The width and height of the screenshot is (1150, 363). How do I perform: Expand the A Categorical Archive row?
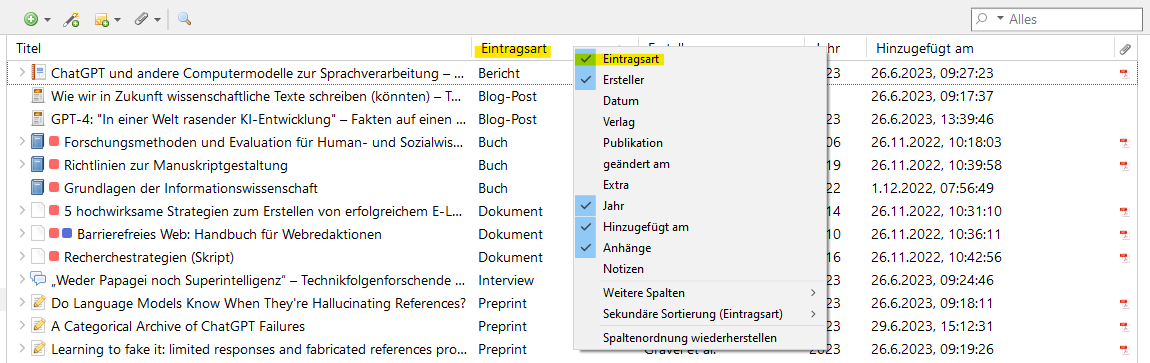(x=21, y=326)
